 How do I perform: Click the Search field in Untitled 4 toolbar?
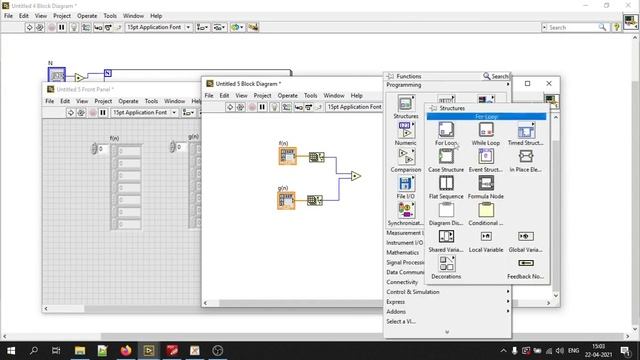pyautogui.click(x=574, y=27)
